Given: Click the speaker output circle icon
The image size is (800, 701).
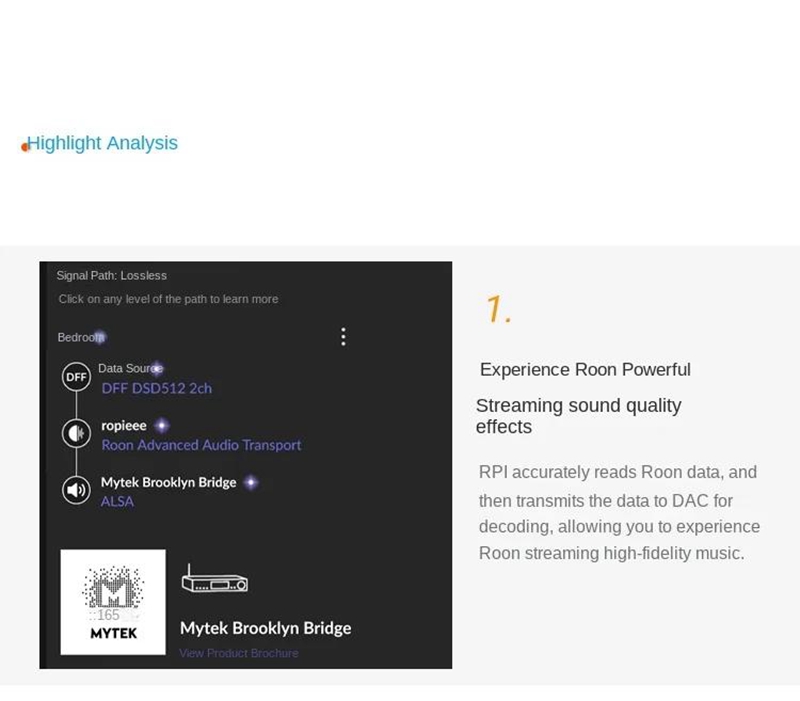Looking at the screenshot, I should [x=77, y=490].
